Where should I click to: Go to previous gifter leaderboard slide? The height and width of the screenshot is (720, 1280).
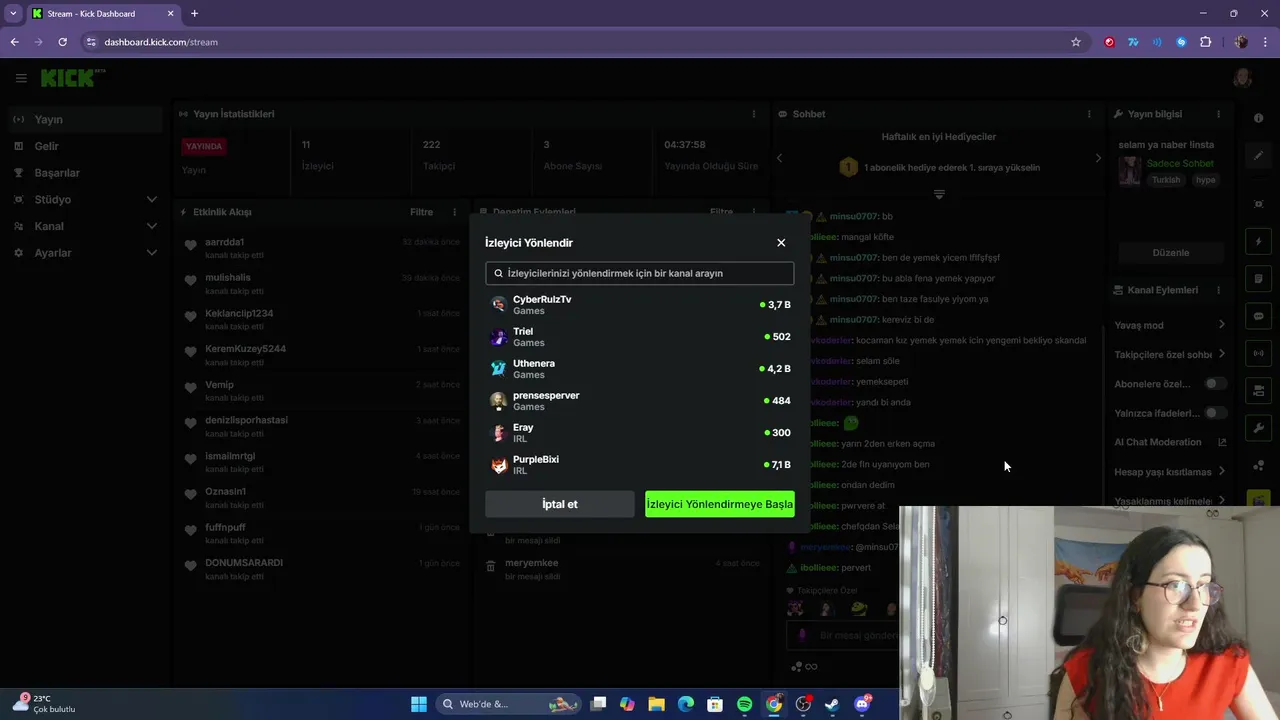click(780, 158)
